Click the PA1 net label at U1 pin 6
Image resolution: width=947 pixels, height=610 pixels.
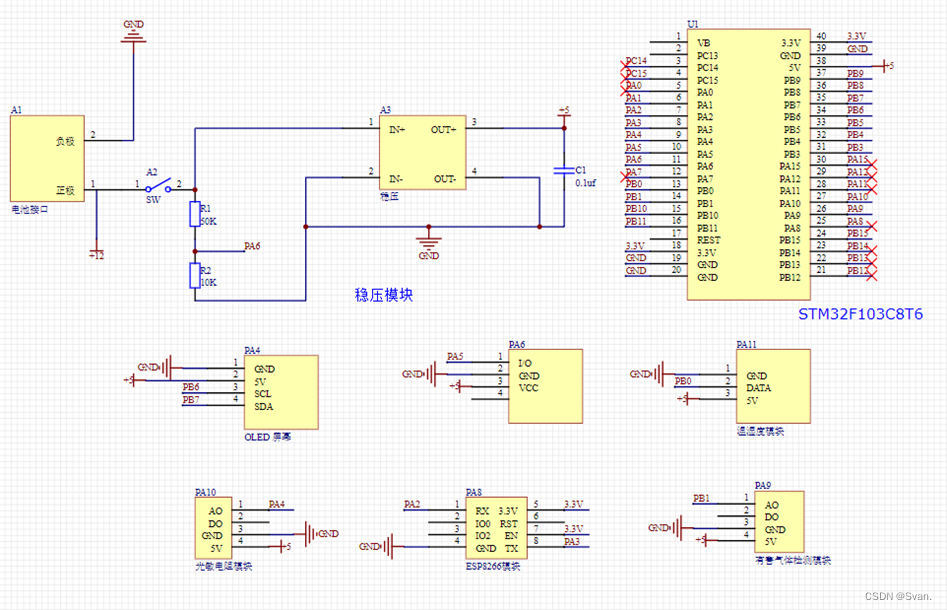click(x=634, y=98)
